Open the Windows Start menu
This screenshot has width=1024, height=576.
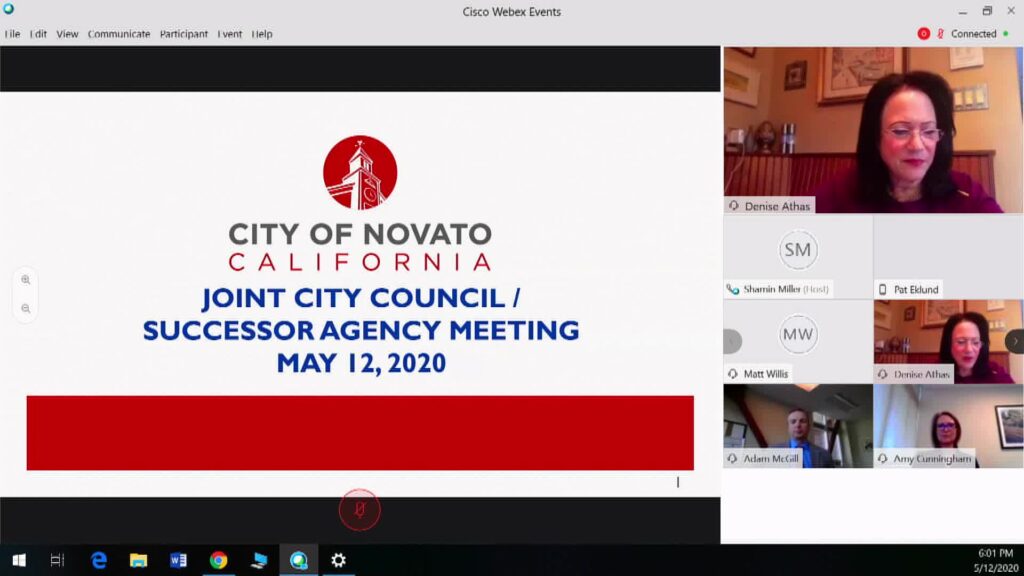click(18, 560)
